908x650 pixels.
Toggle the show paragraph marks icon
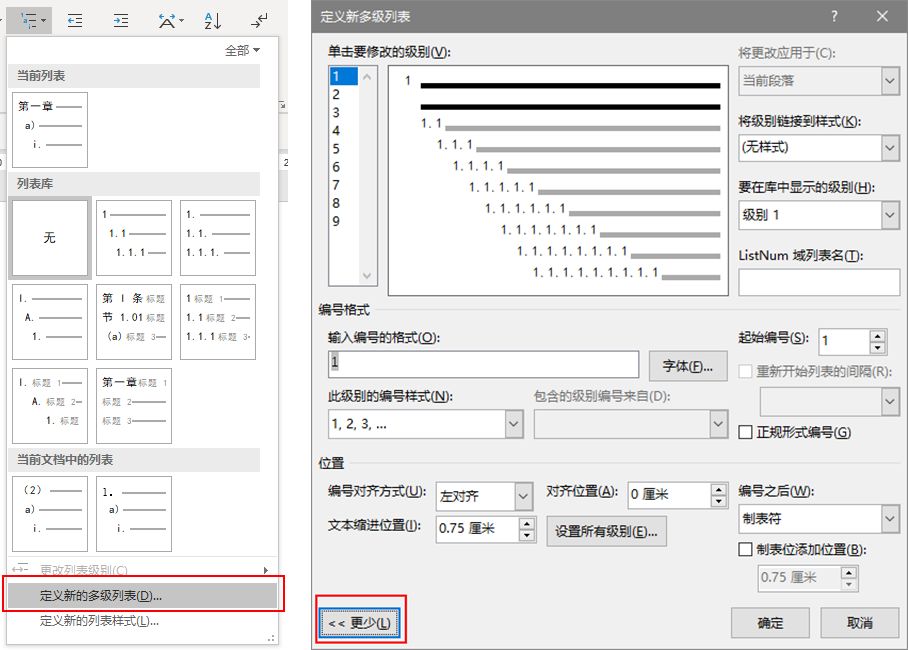[259, 21]
